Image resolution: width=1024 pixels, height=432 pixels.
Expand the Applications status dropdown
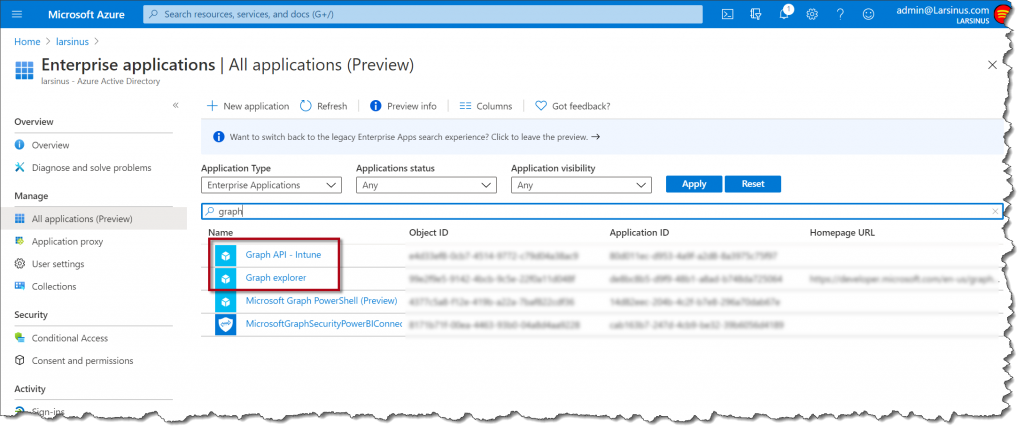tap(426, 185)
